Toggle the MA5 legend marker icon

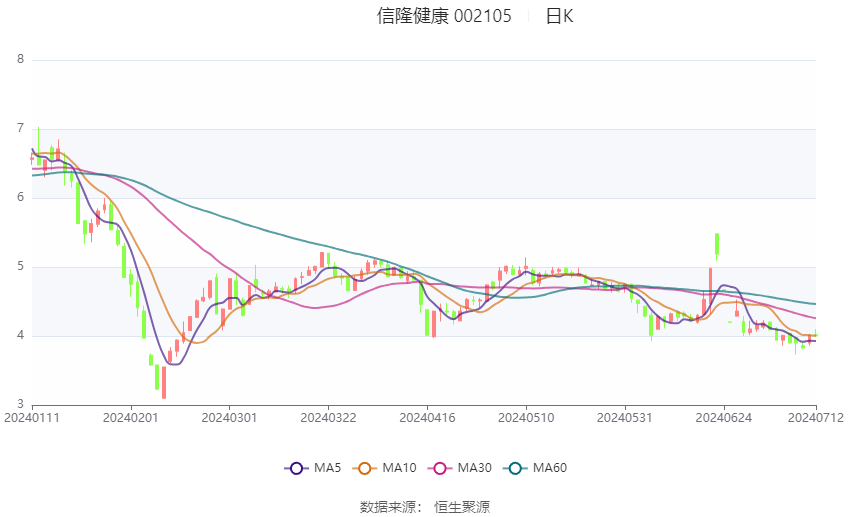pos(297,468)
